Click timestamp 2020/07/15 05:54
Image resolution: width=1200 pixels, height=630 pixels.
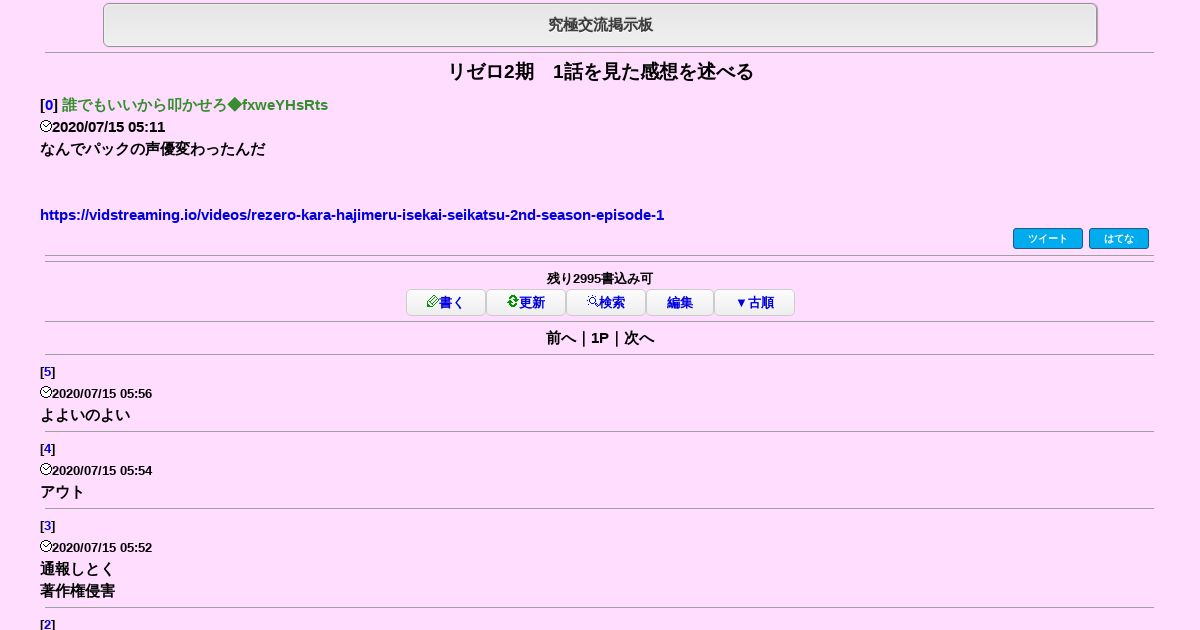102,471
